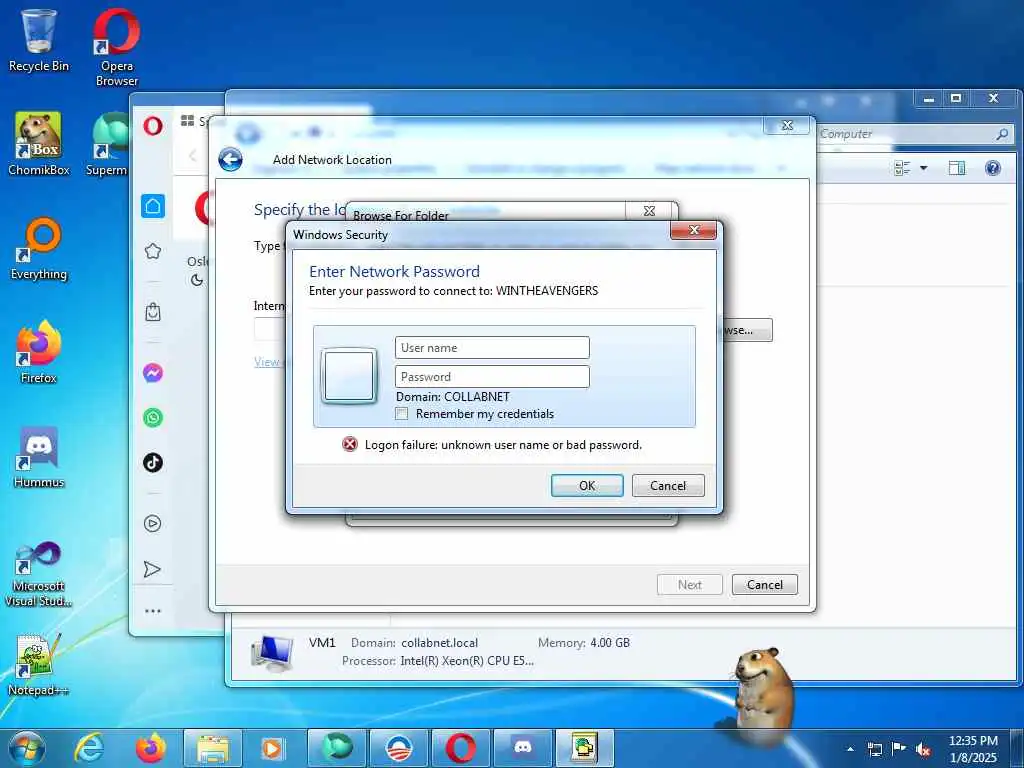Open Discord icon on the taskbar
This screenshot has width=1024, height=768.
point(522,749)
